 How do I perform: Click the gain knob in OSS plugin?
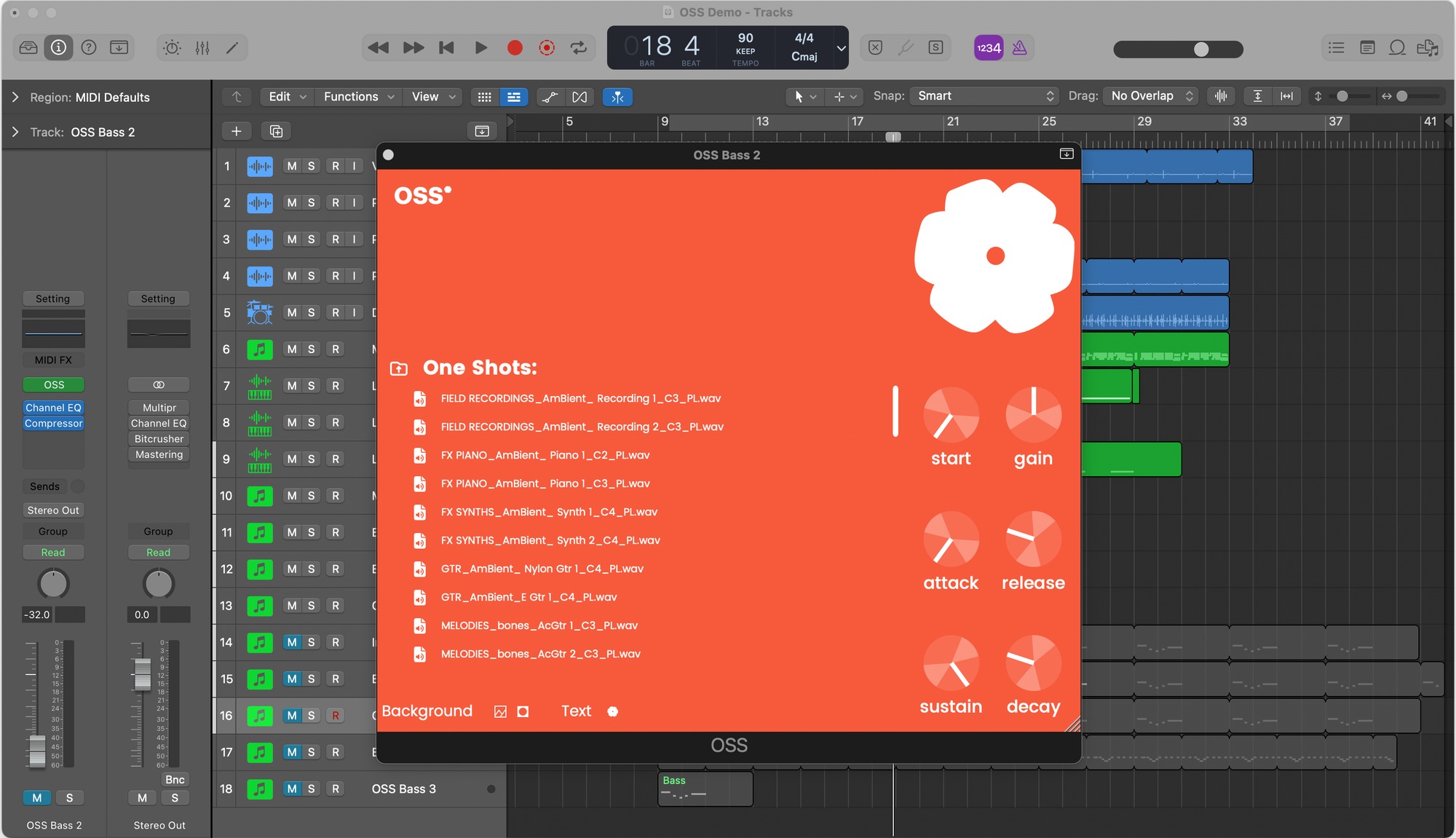pos(1033,415)
